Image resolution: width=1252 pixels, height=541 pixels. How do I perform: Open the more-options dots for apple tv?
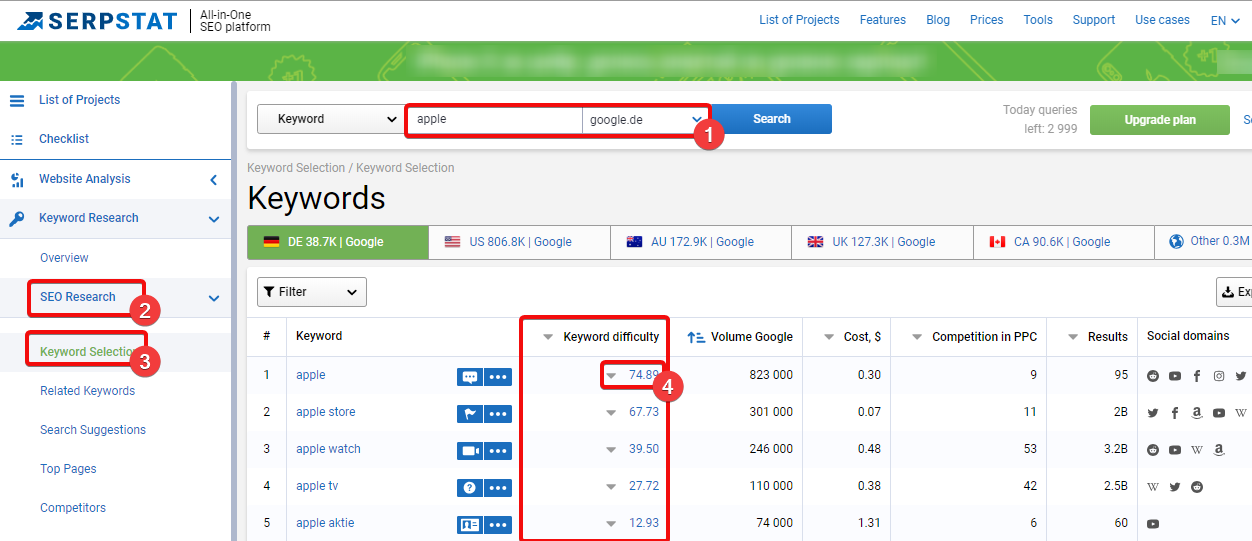pos(498,487)
